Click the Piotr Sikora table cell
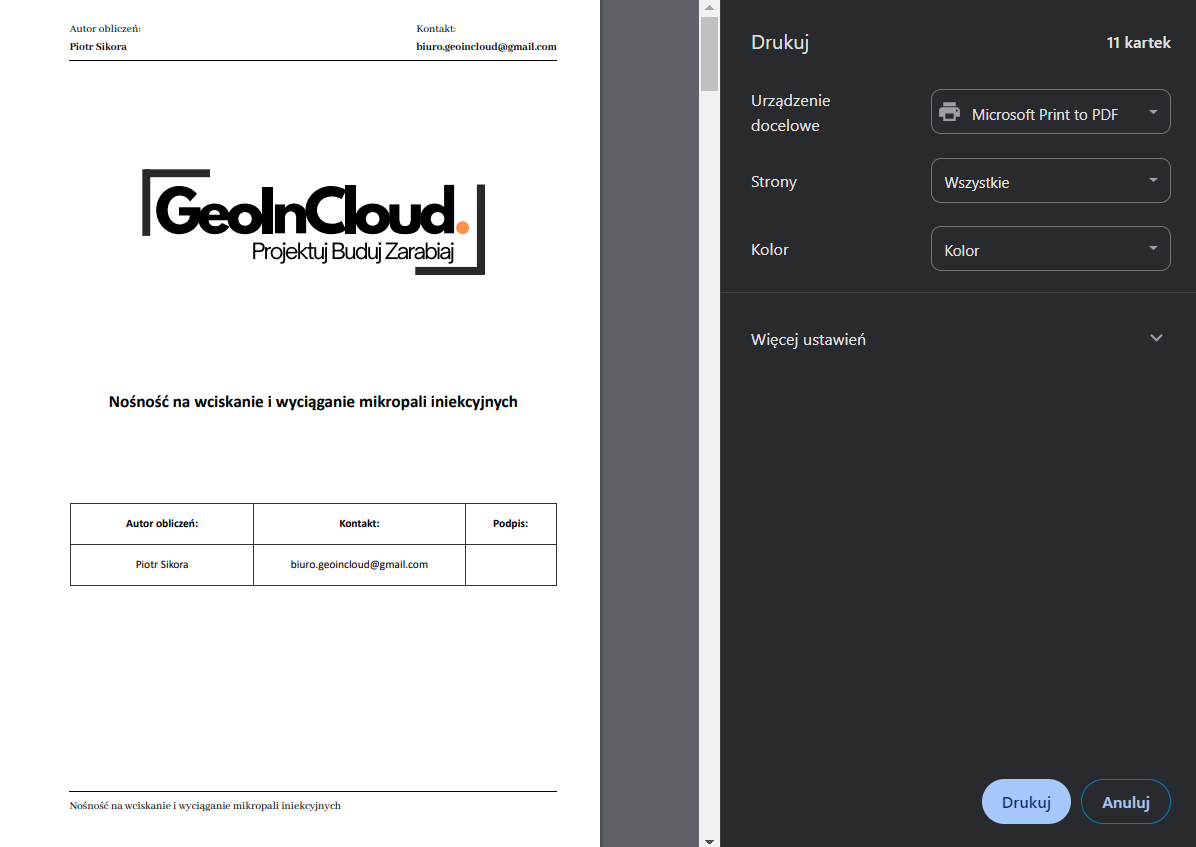Image resolution: width=1196 pixels, height=847 pixels. [162, 565]
